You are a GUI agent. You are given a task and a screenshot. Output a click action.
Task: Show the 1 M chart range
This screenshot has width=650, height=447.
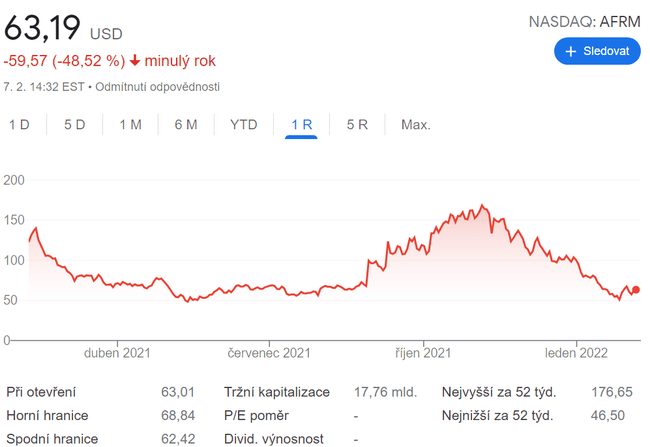130,125
